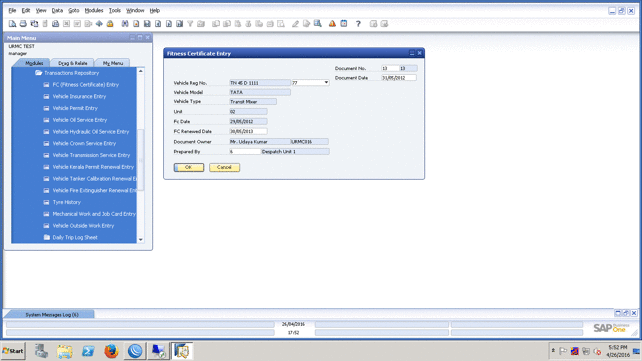Open Vehicle Outside Work Entry
Viewport: 642px width, 361px height.
[83, 226]
